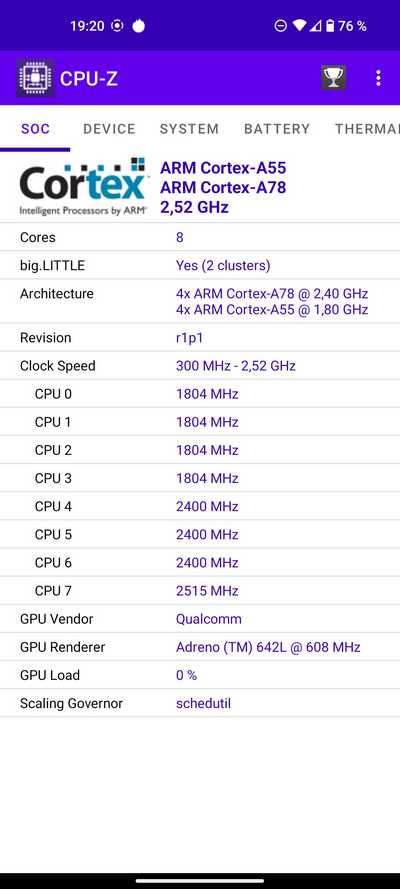Select the SOC tab
The width and height of the screenshot is (400, 889).
(35, 129)
